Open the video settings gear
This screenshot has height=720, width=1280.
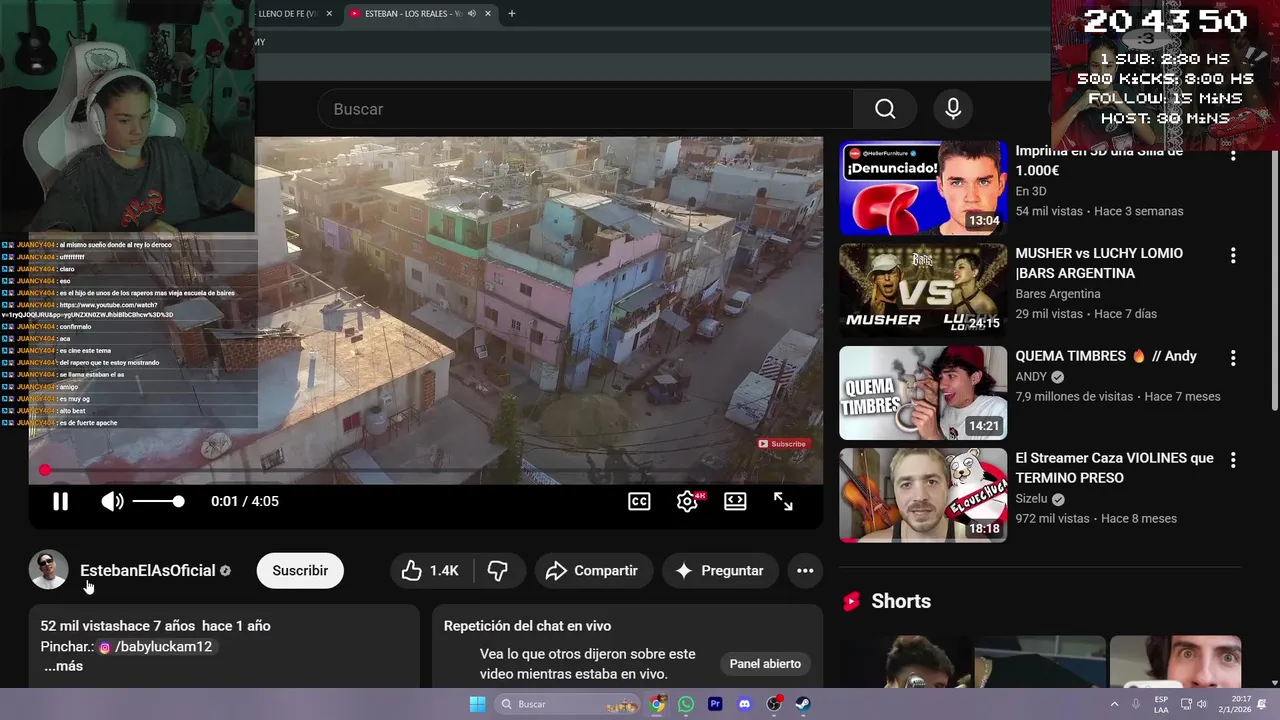point(687,502)
